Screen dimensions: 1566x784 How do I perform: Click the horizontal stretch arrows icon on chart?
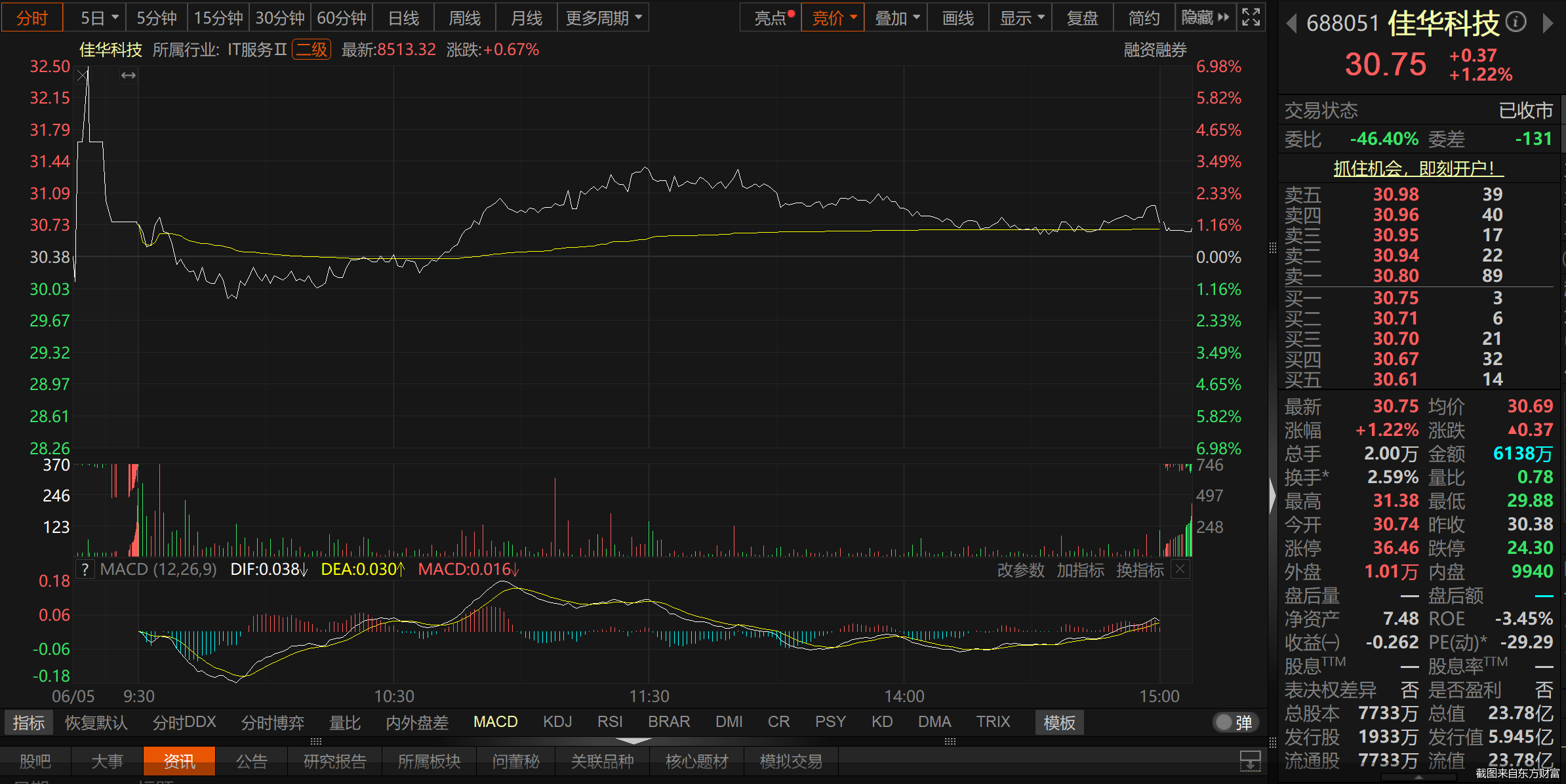click(129, 76)
